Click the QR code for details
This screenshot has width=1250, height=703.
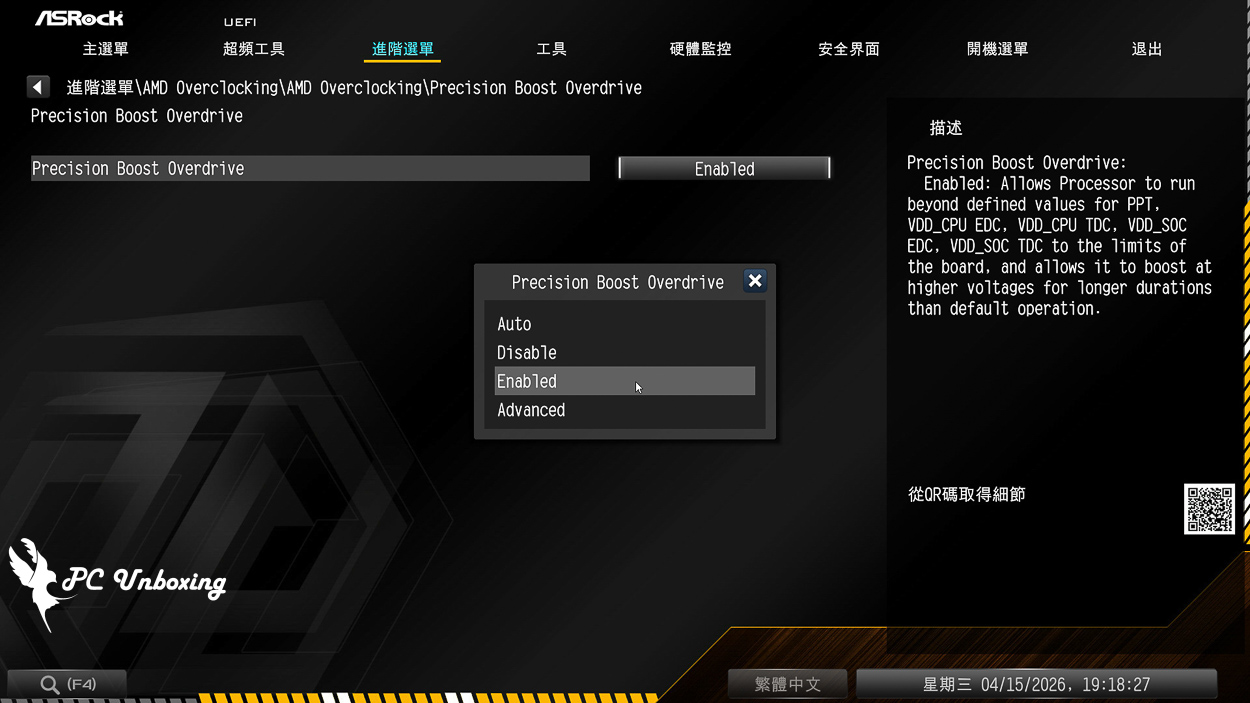1209,509
